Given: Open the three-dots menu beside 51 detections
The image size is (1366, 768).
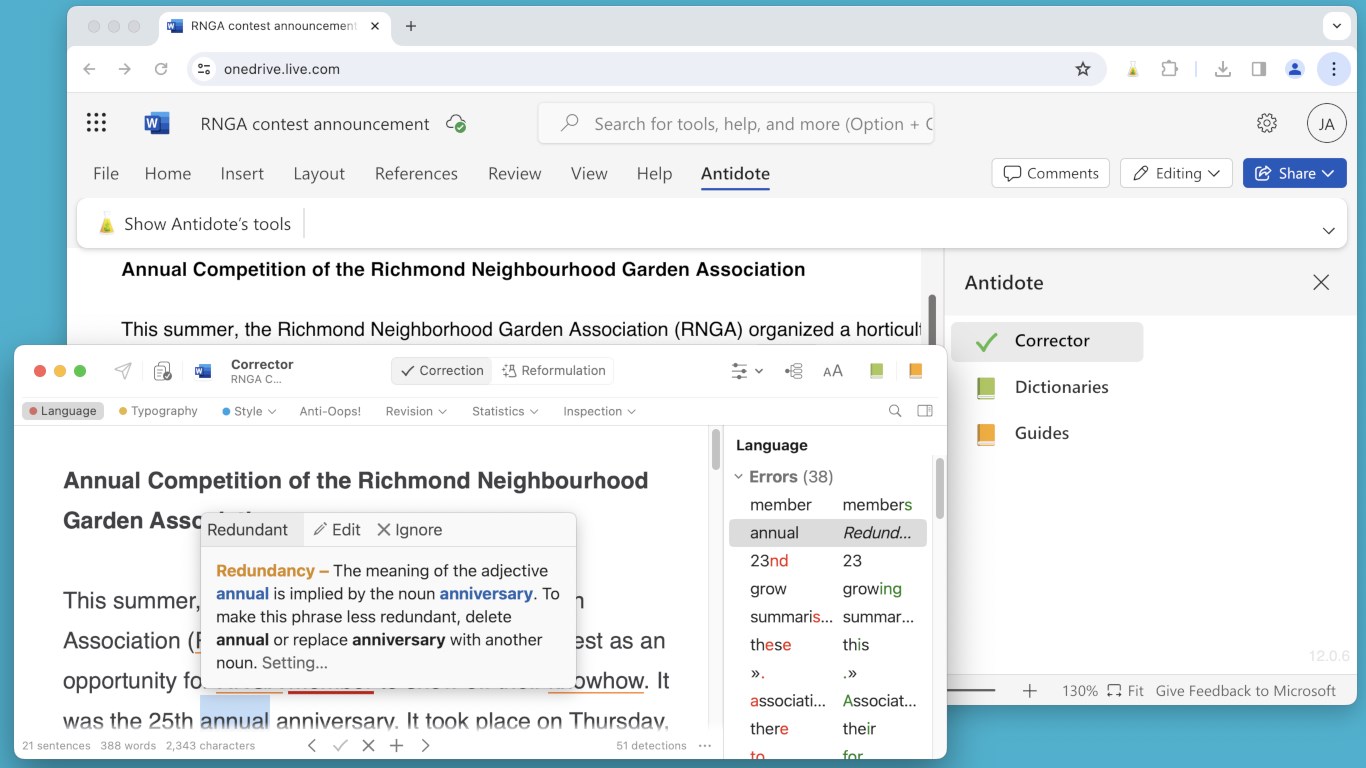Looking at the screenshot, I should (x=705, y=746).
